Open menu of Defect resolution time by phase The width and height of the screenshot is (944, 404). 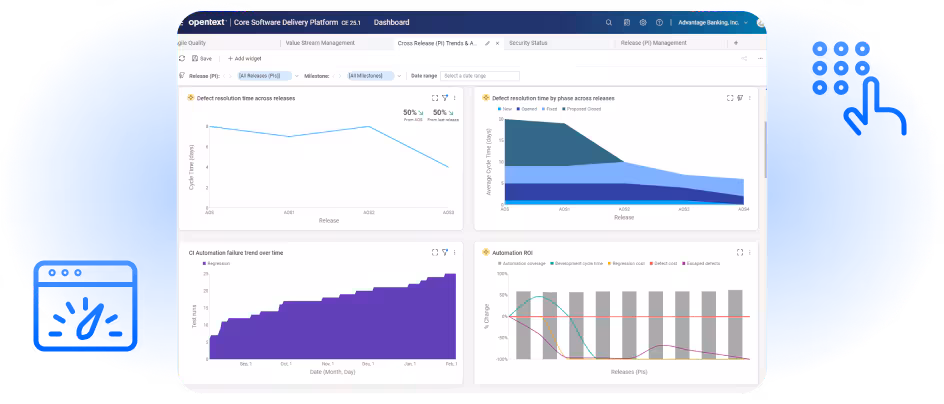coord(750,98)
